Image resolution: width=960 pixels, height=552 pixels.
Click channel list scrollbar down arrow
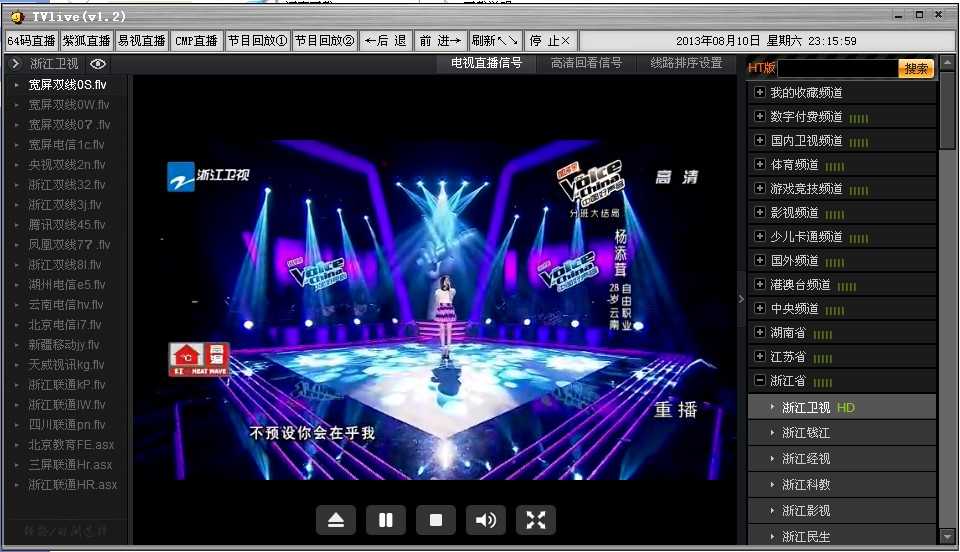(947, 537)
